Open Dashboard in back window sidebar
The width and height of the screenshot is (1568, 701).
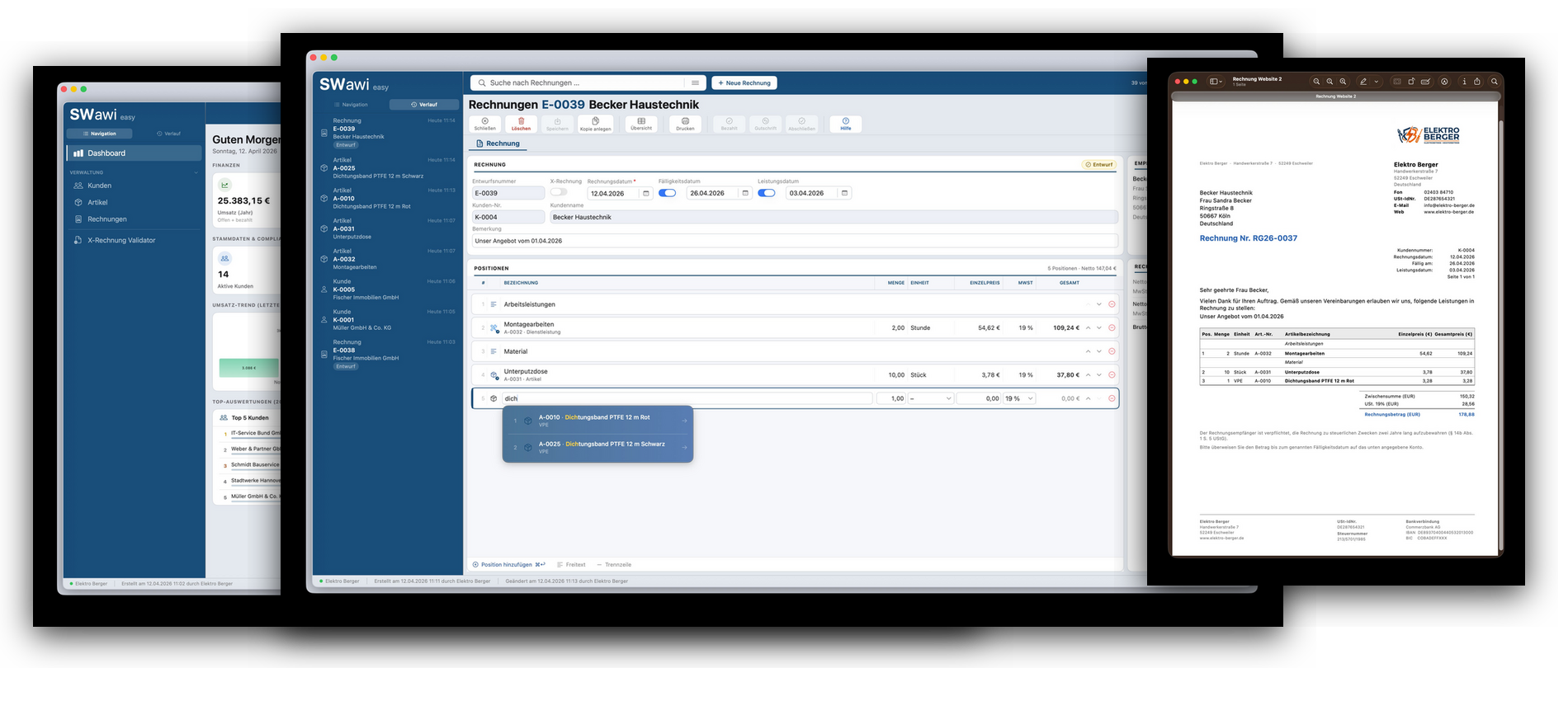134,153
